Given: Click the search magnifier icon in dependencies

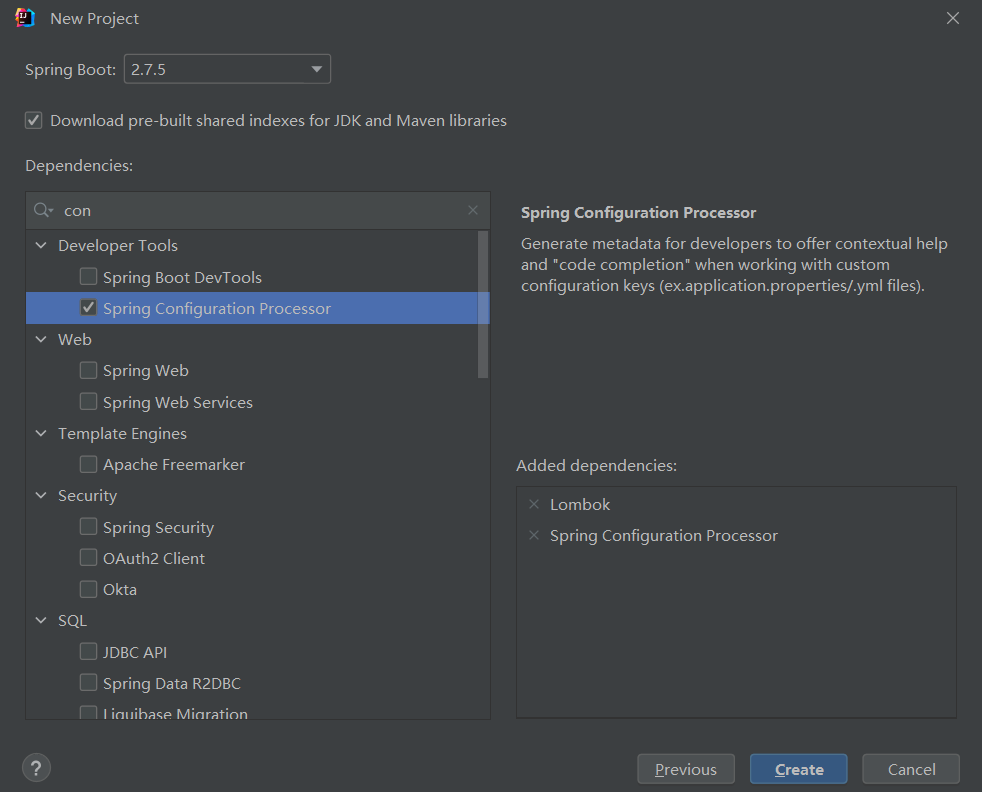Looking at the screenshot, I should pos(43,210).
